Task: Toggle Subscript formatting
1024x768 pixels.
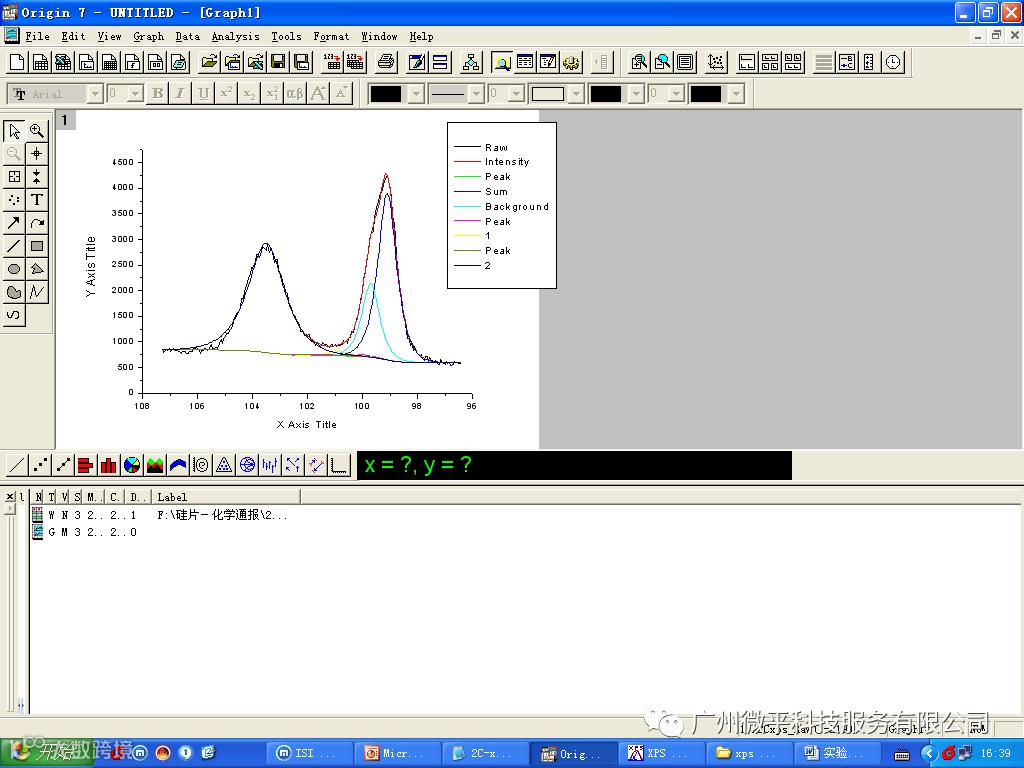Action: [249, 93]
